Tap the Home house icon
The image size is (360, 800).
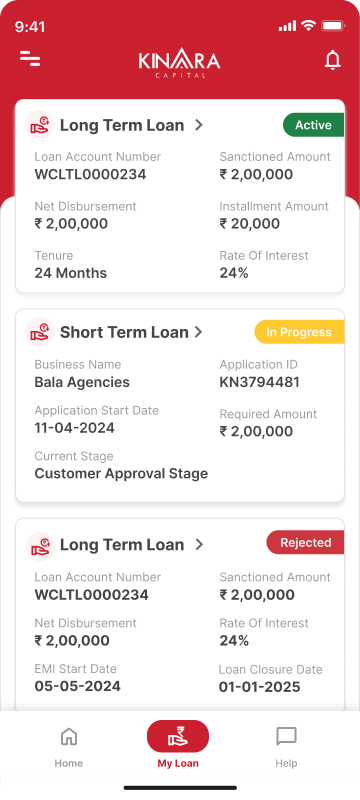pos(69,737)
